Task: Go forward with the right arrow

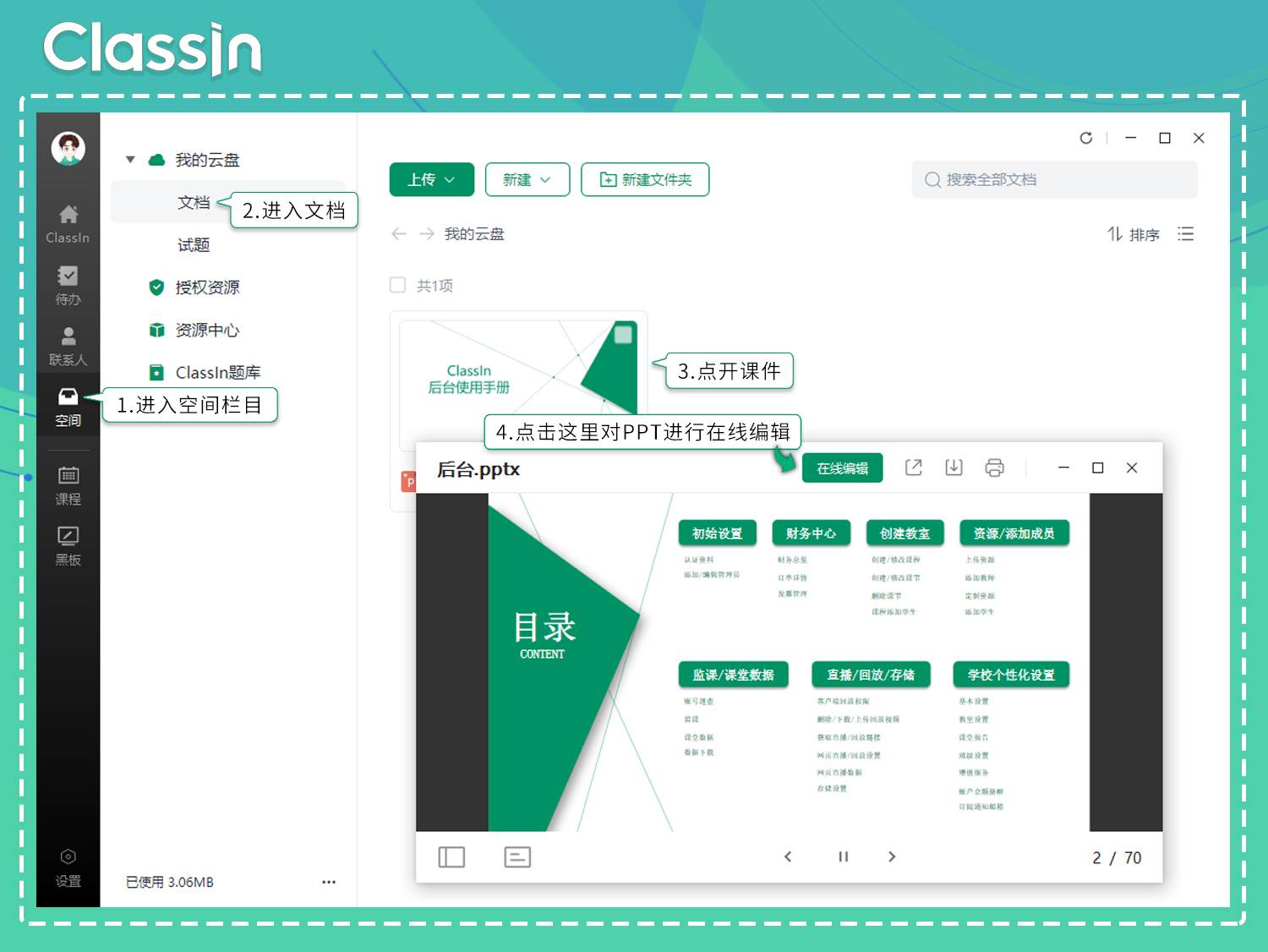Action: pyautogui.click(x=427, y=234)
